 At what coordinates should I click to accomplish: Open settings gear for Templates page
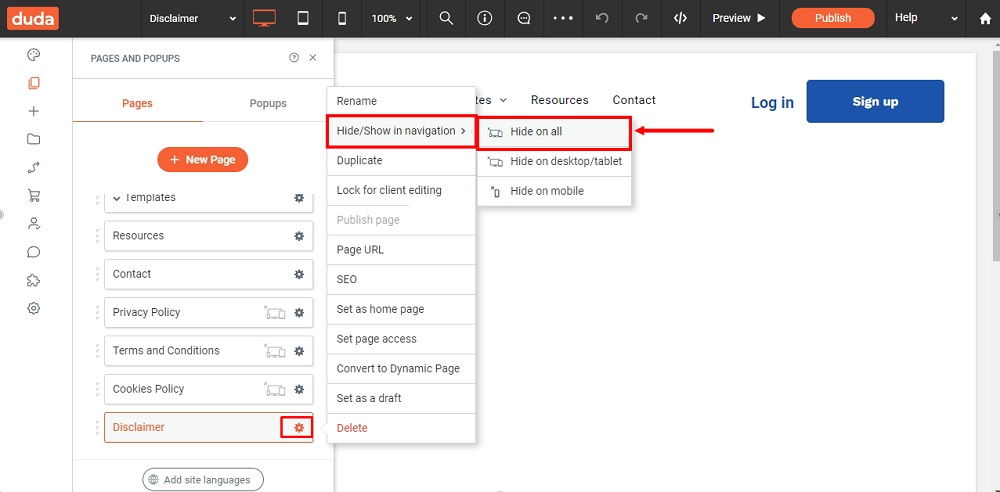point(298,198)
